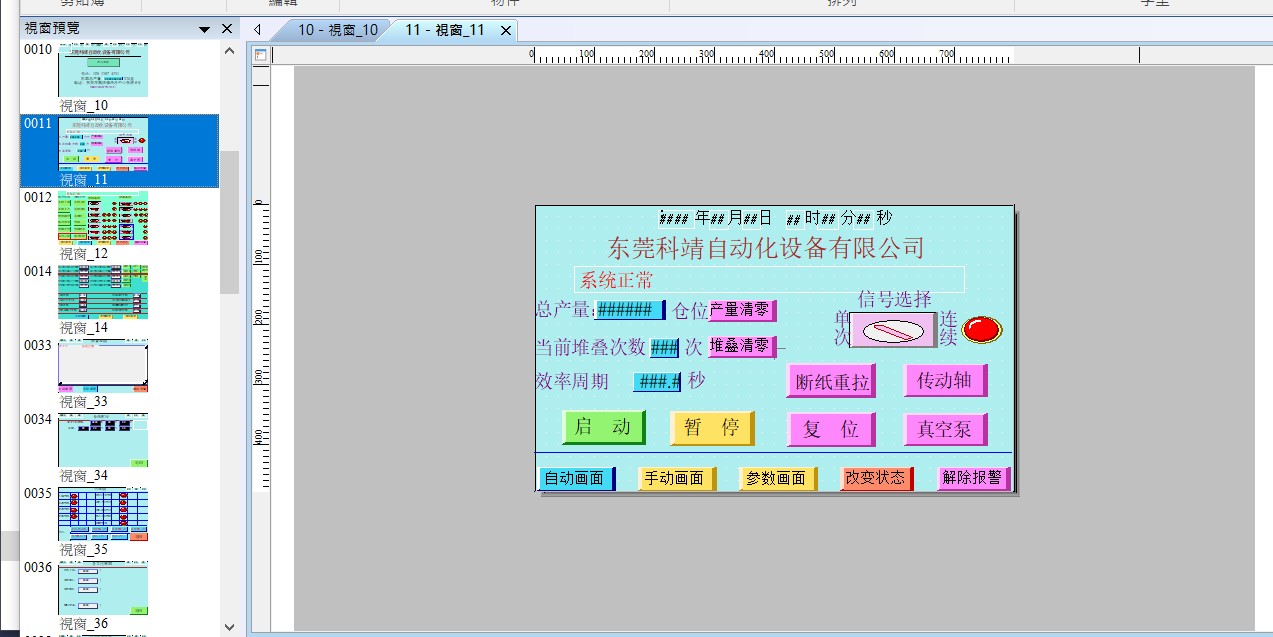Close the 11 - 視窗_11 tab
This screenshot has height=637, width=1273.
point(506,30)
